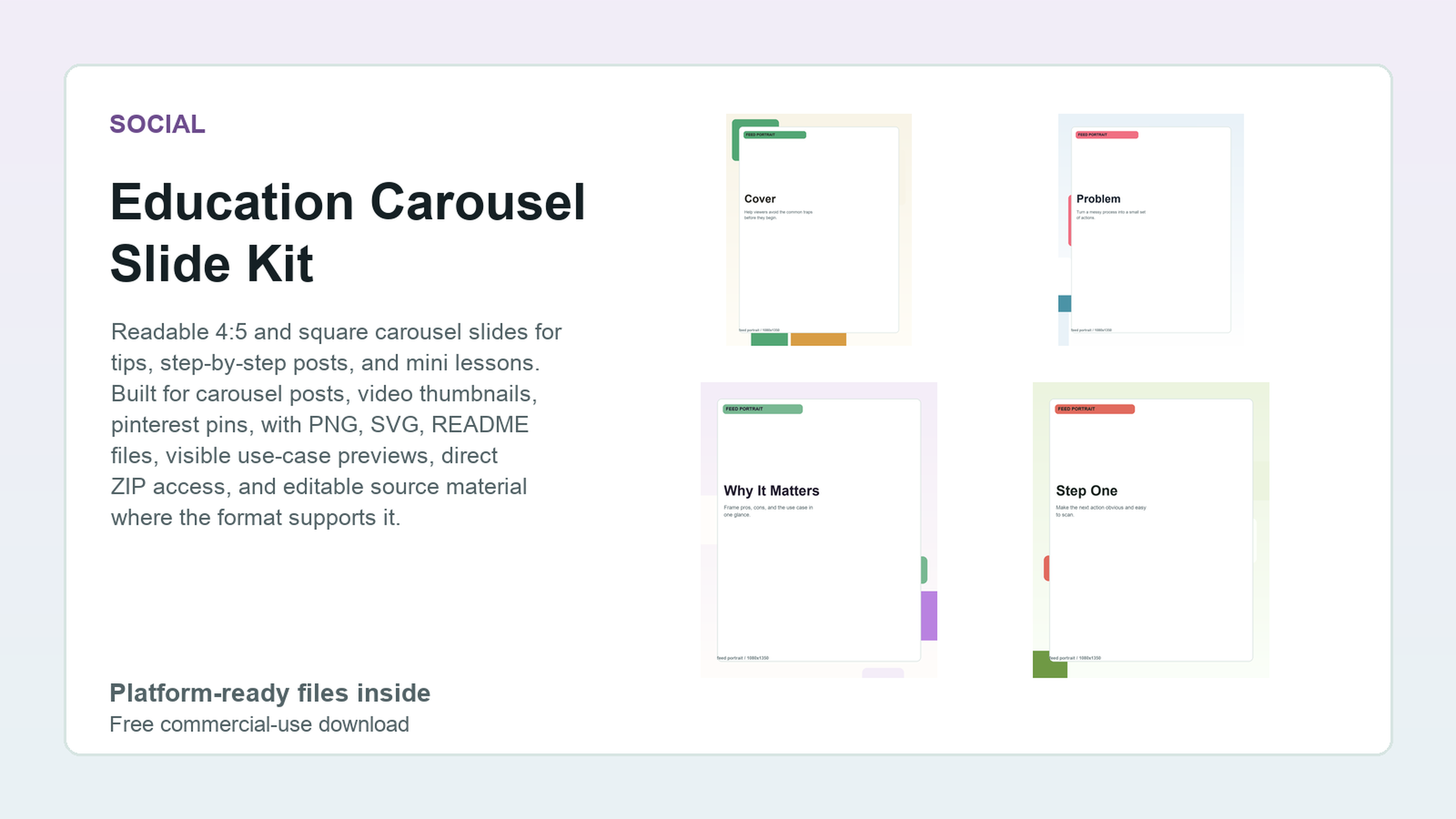The width and height of the screenshot is (1456, 819).
Task: Click the green FEED PORTRAIT tag on Cover slide
Action: (775, 135)
